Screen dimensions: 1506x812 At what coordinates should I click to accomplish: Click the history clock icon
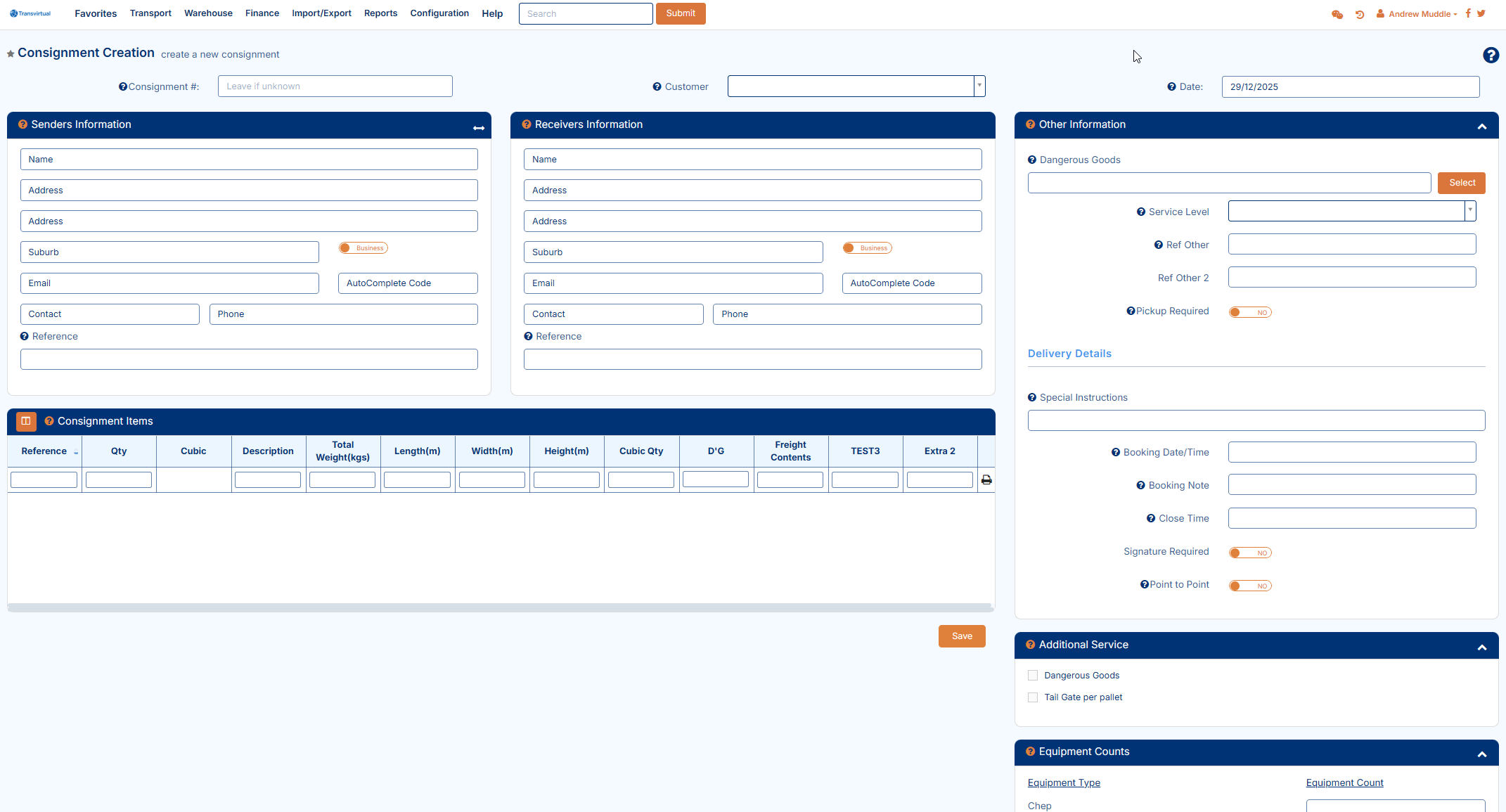(x=1360, y=14)
